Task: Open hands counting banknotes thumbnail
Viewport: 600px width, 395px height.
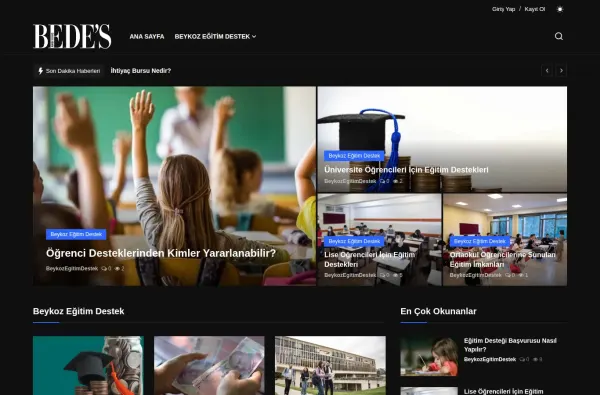Action: (209, 366)
